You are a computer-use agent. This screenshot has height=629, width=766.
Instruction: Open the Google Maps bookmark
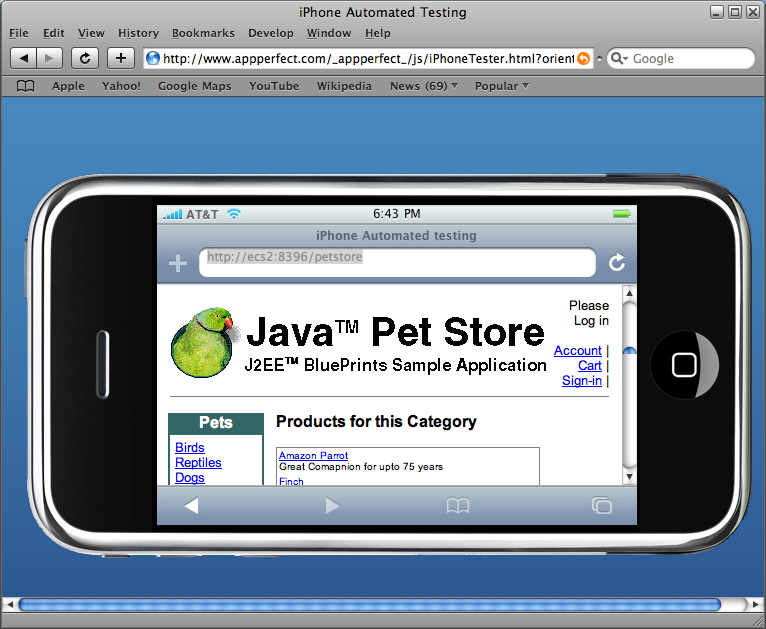tap(194, 86)
